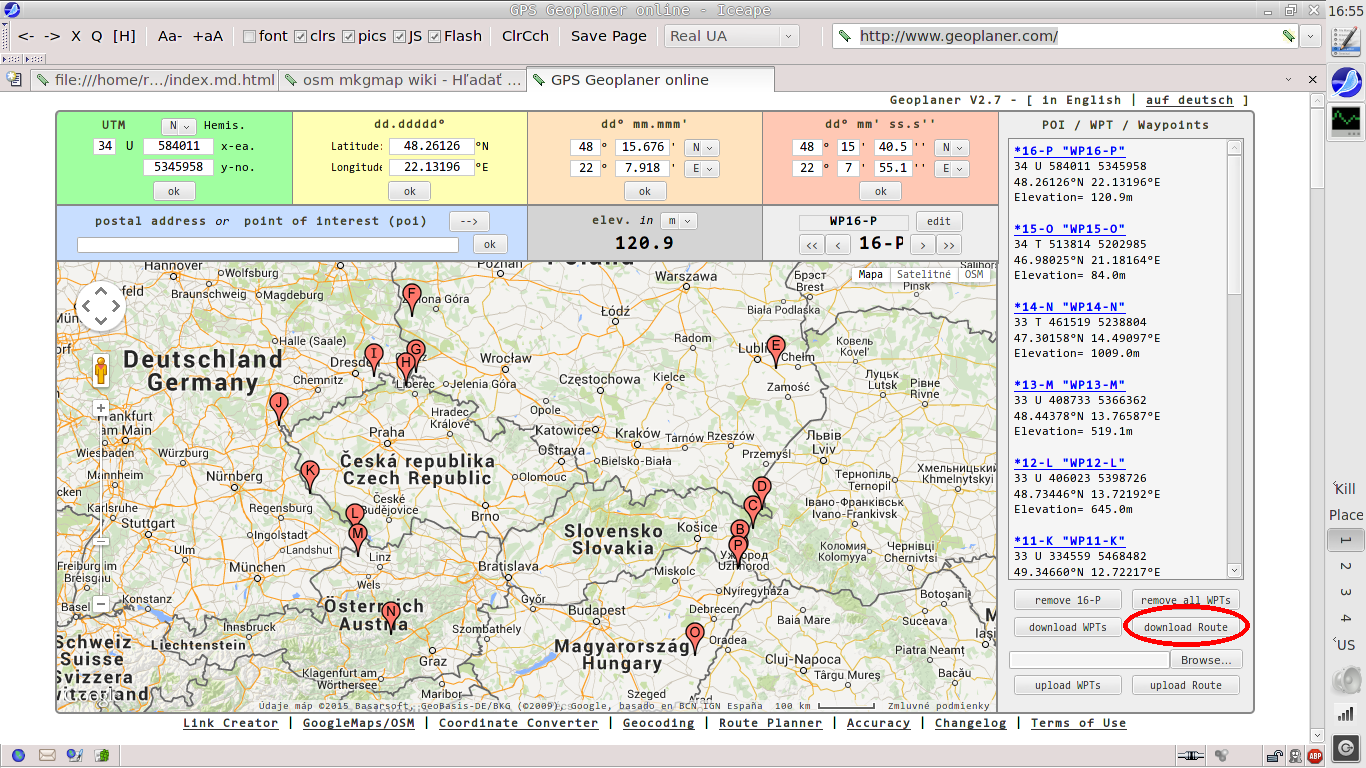Open latitude 'N' dropdown in dd° mm.mmm' panel
This screenshot has height=768, width=1366.
(x=701, y=147)
